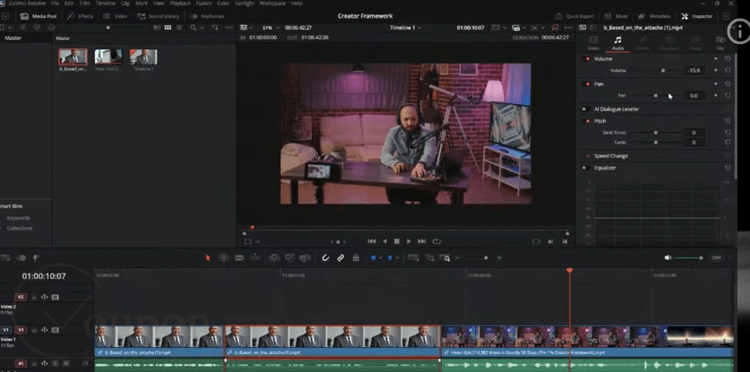Click the DIM audio button
The height and width of the screenshot is (372, 750).
[716, 258]
